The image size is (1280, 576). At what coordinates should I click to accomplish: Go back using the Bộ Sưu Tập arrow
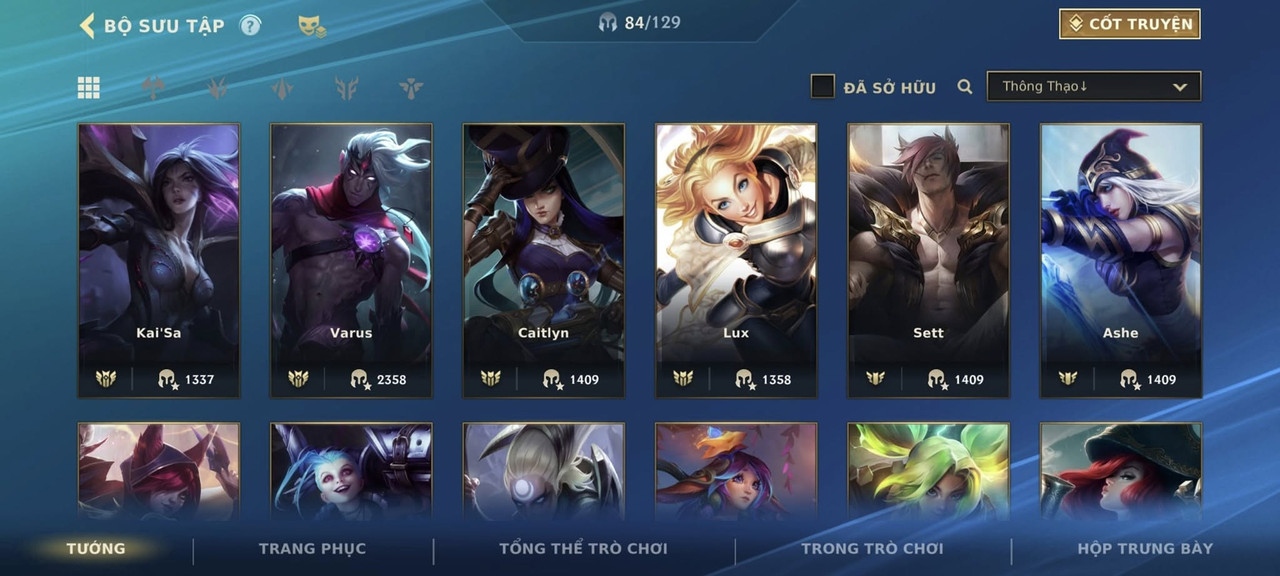coord(87,25)
